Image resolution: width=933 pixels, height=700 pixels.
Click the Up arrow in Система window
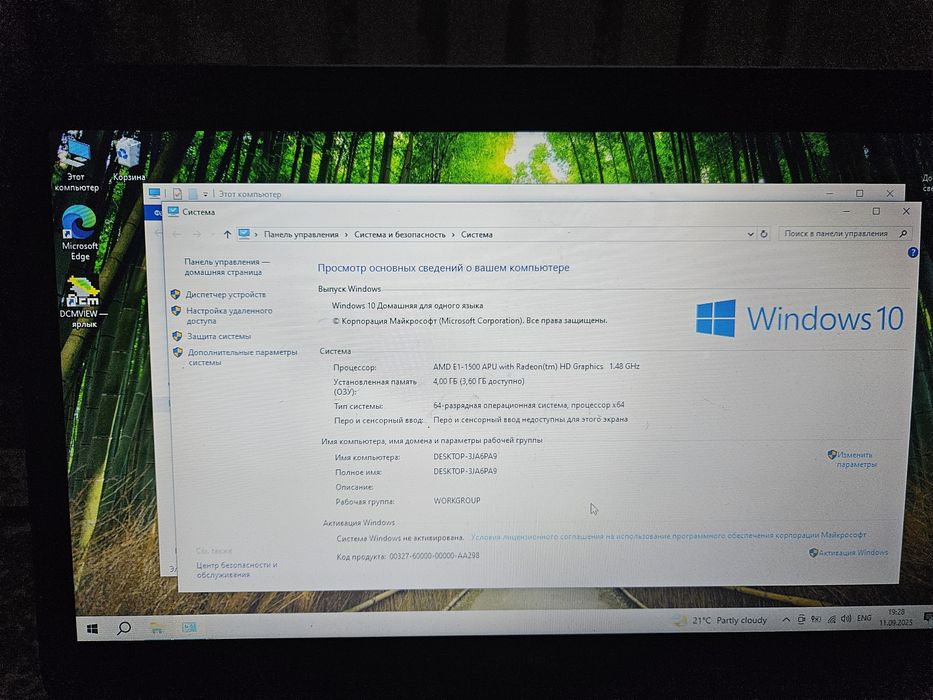[x=227, y=235]
